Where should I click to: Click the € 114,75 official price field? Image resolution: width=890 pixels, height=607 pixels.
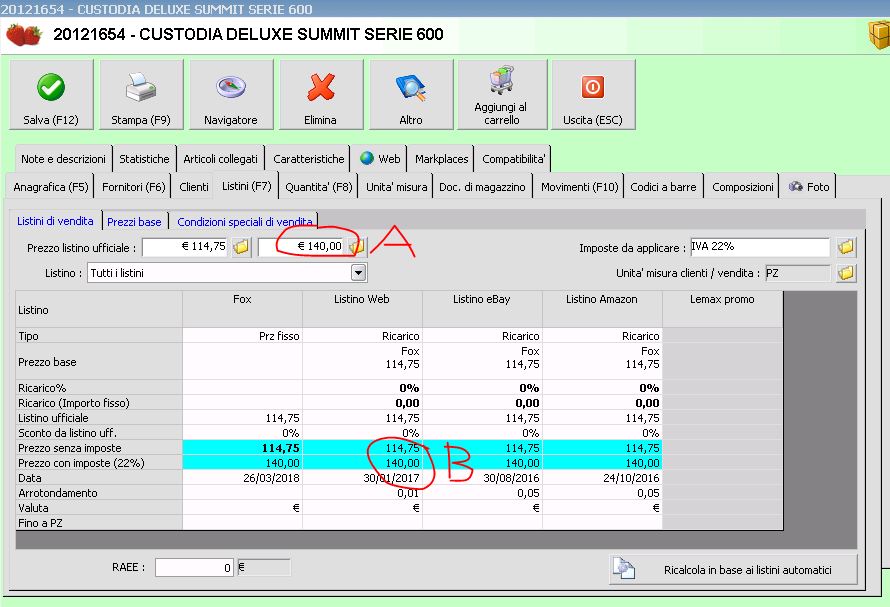point(186,246)
